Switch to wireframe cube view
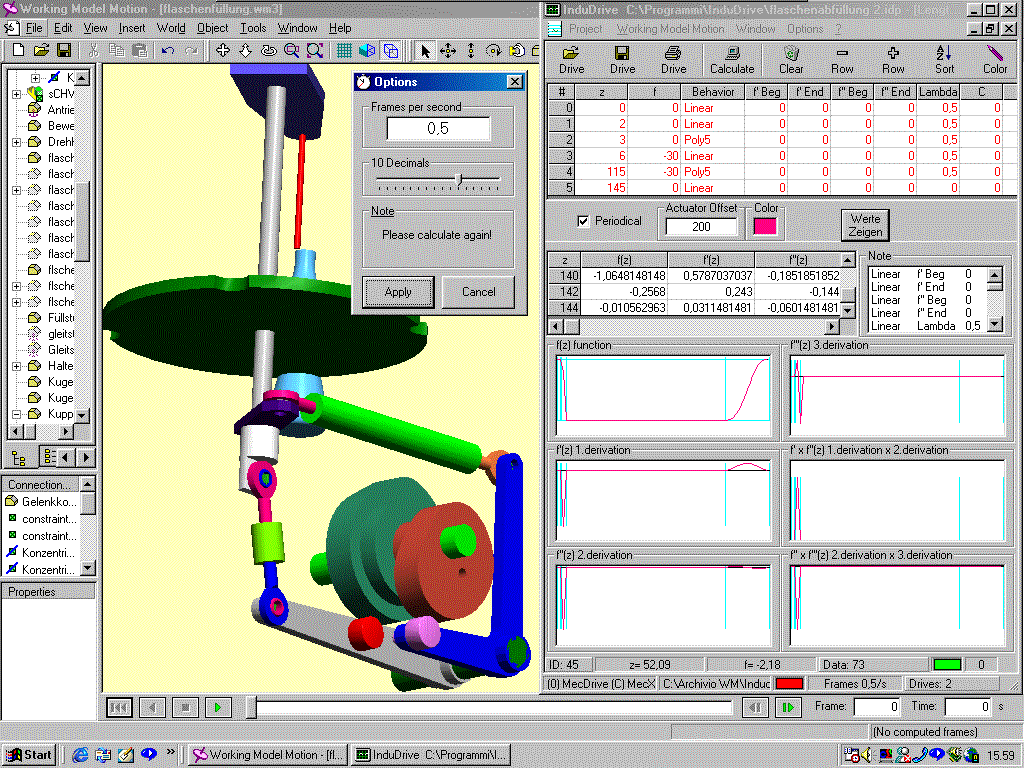 click(391, 50)
